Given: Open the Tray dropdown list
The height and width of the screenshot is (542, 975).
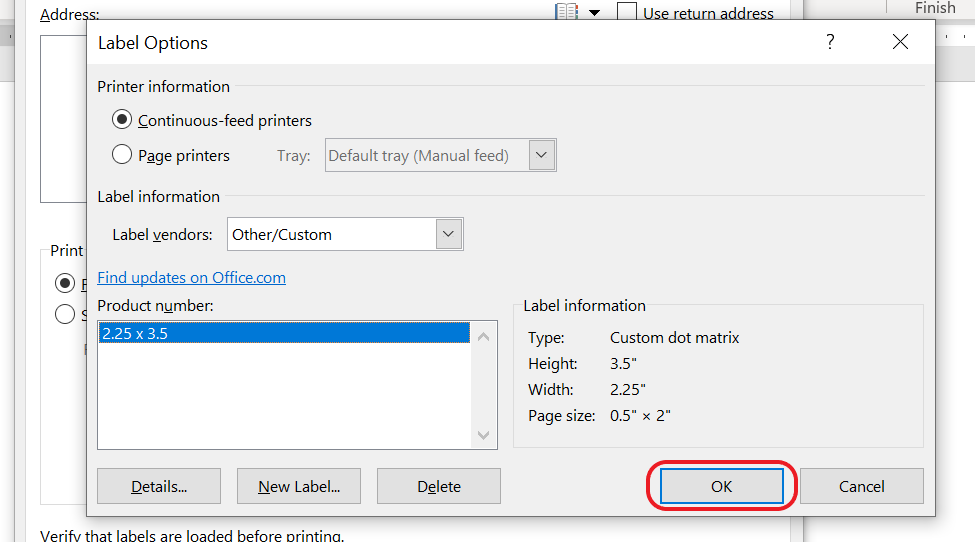Looking at the screenshot, I should [541, 155].
